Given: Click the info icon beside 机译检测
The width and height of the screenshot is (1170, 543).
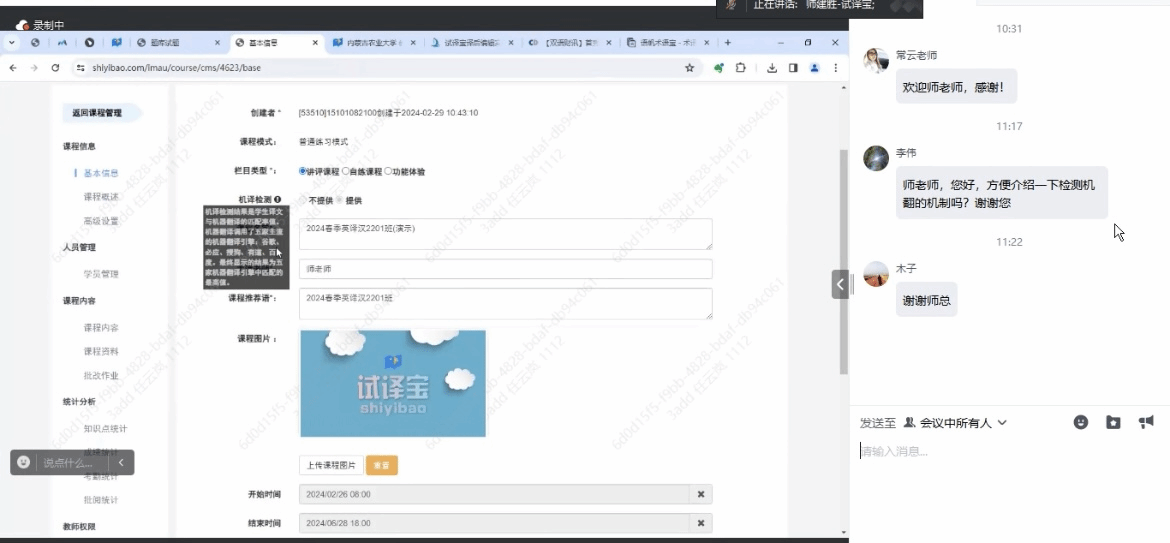Looking at the screenshot, I should [278, 200].
